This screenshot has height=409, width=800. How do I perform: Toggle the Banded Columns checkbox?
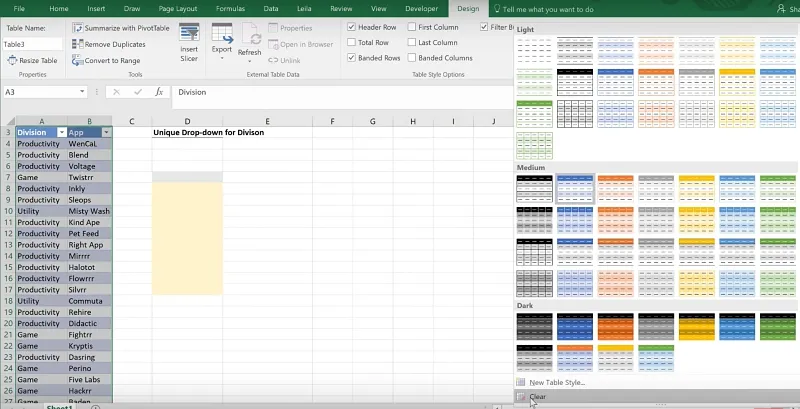[412, 58]
